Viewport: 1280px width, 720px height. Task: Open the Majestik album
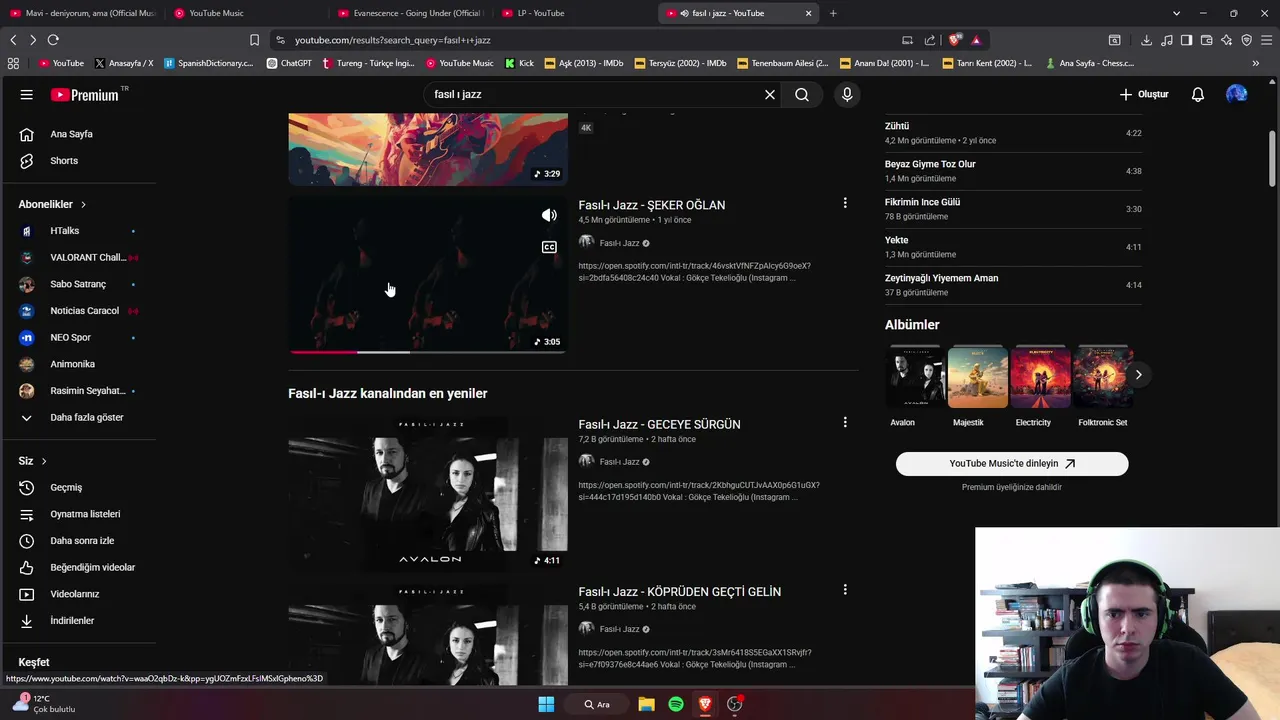click(978, 376)
